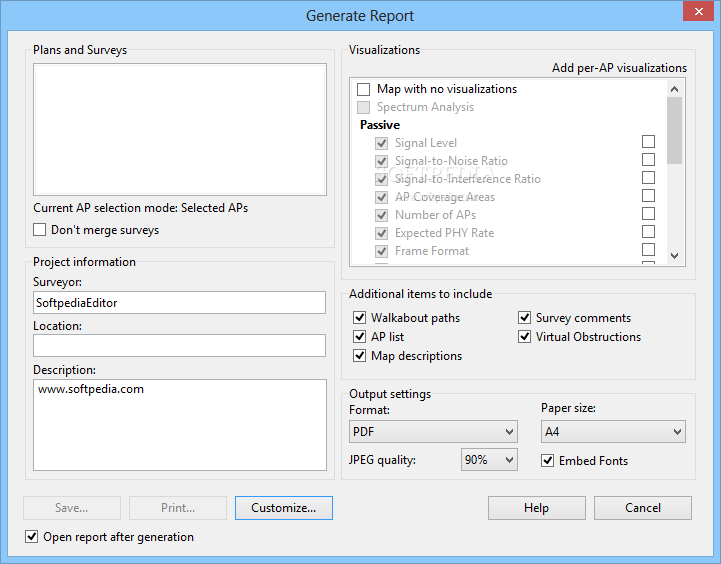Click the Customize... button
This screenshot has width=721, height=564.
[284, 508]
